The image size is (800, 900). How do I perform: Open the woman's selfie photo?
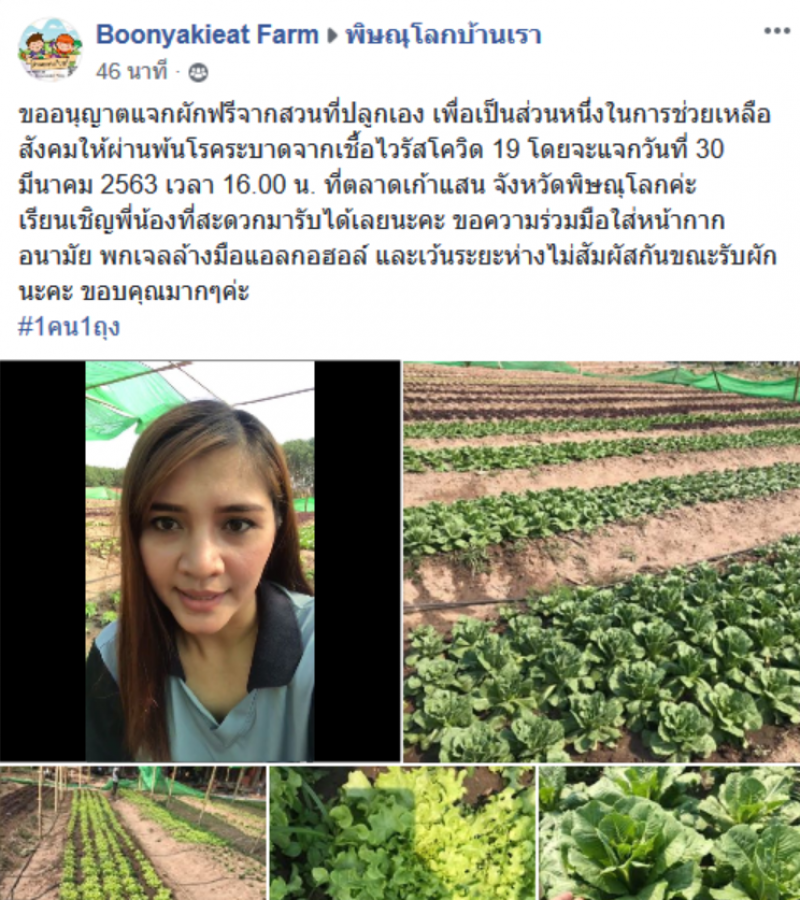point(200,561)
